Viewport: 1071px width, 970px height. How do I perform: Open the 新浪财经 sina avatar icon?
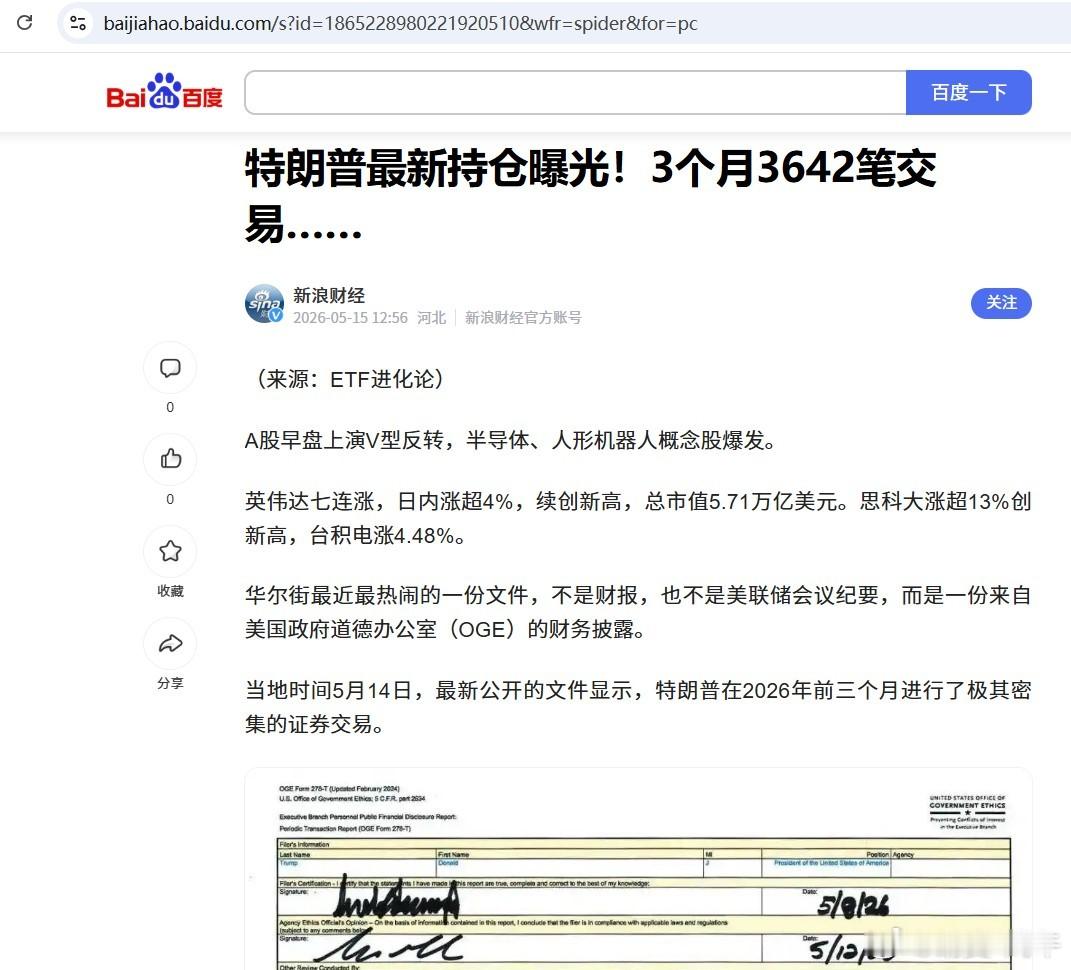pyautogui.click(x=264, y=304)
